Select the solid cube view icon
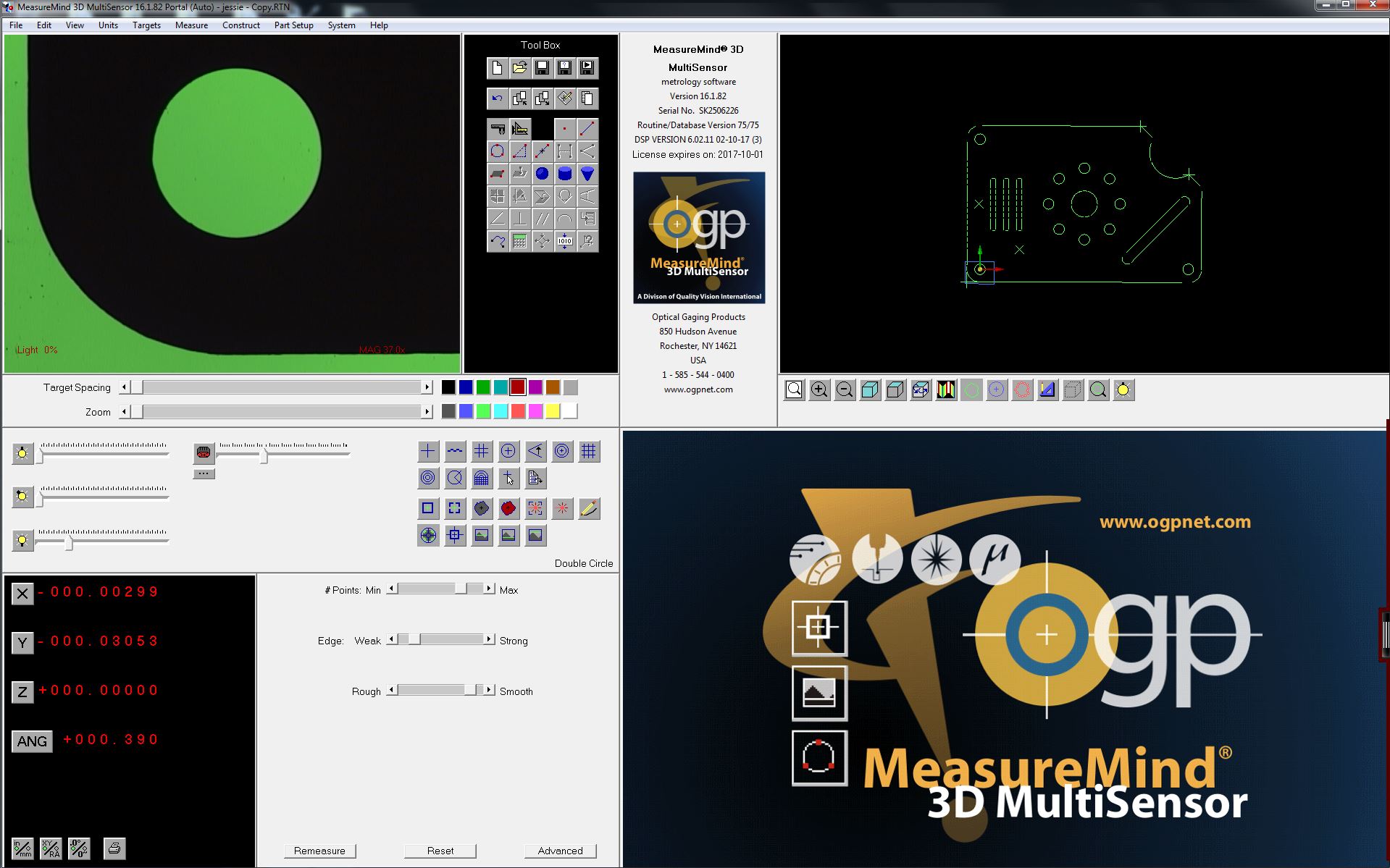Image resolution: width=1390 pixels, height=868 pixels. 870,389
